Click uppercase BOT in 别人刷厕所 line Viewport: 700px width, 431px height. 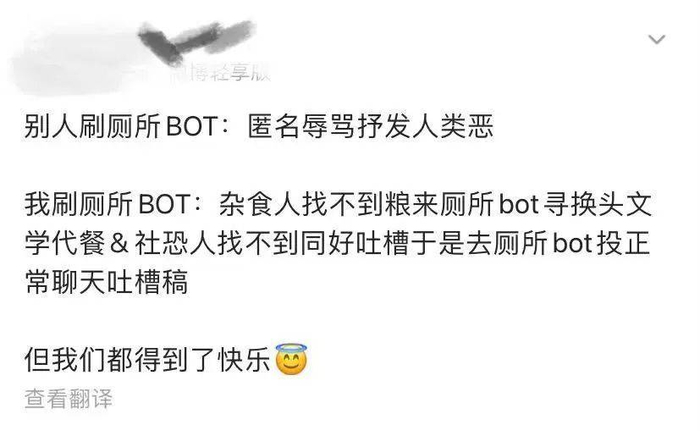pos(192,126)
